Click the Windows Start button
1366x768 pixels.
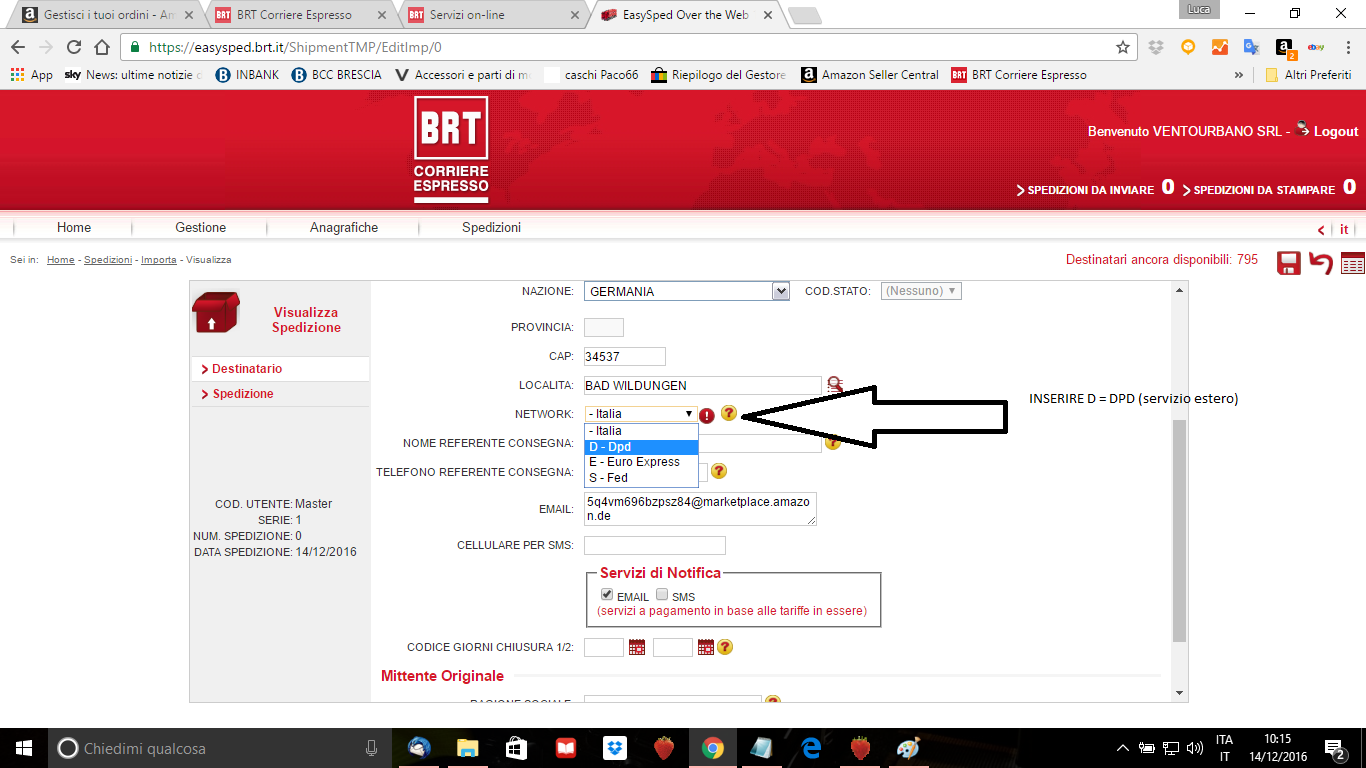[x=23, y=748]
